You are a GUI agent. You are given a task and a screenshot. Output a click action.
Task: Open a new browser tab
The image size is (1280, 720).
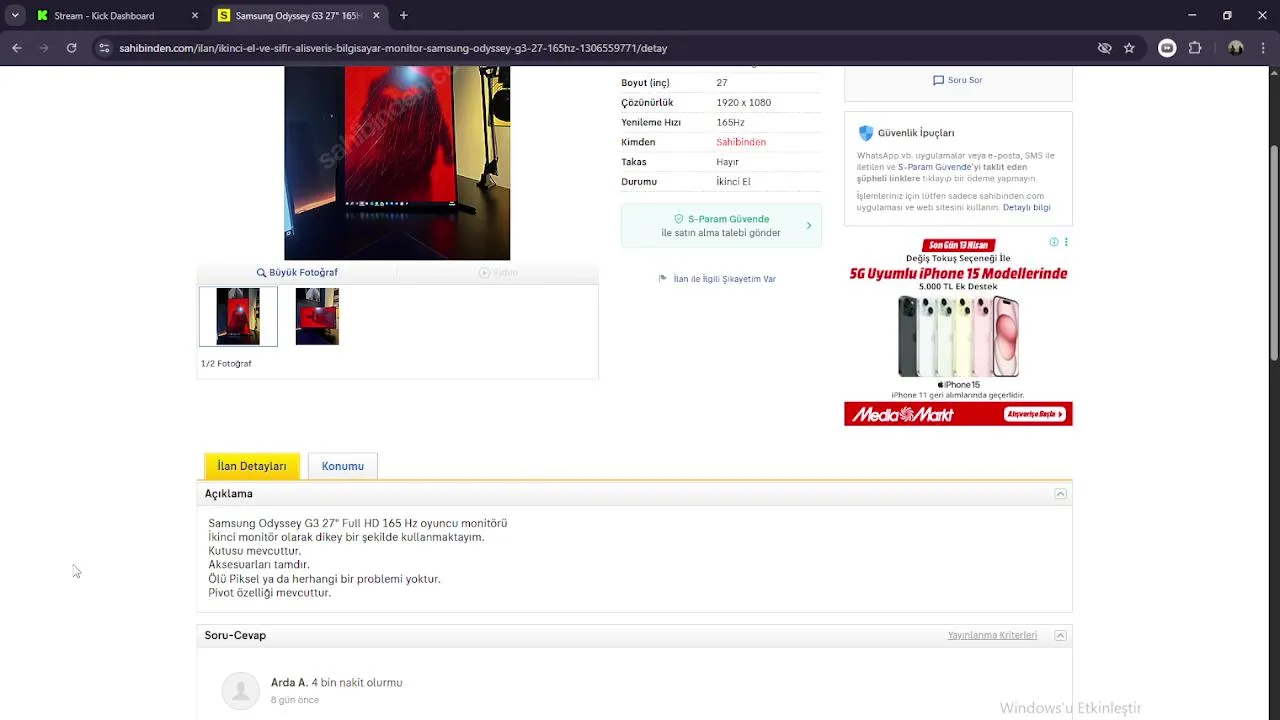[x=404, y=16]
